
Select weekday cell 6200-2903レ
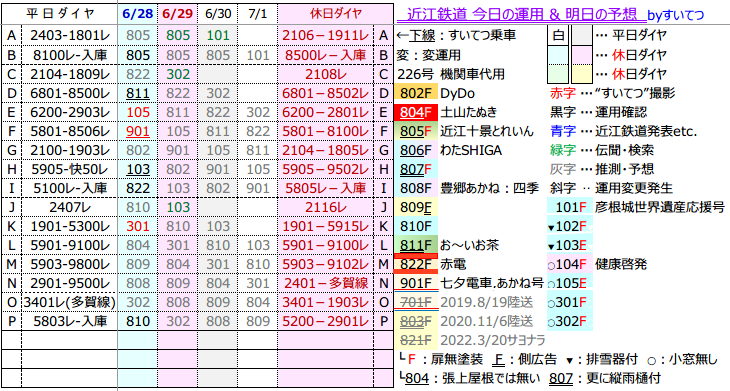click(x=69, y=112)
